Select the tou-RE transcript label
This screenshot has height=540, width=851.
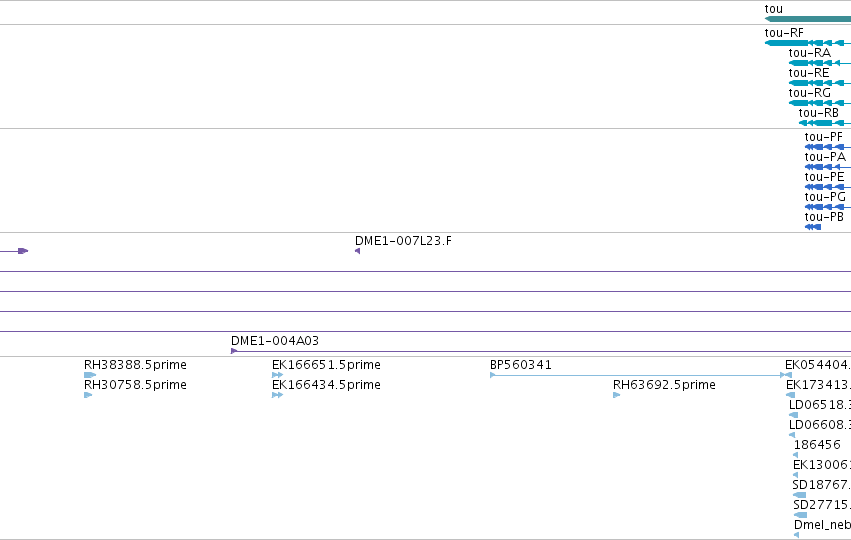[x=809, y=73]
